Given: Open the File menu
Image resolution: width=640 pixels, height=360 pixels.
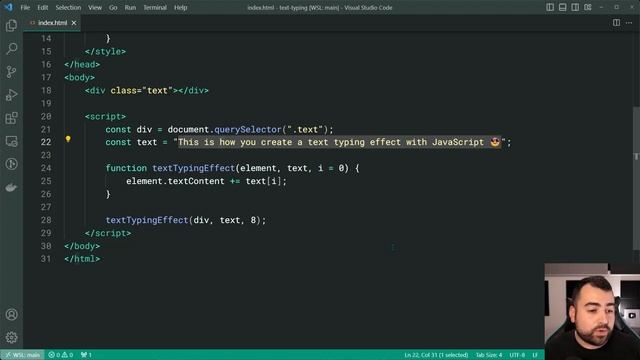Looking at the screenshot, I should pyautogui.click(x=25, y=7).
